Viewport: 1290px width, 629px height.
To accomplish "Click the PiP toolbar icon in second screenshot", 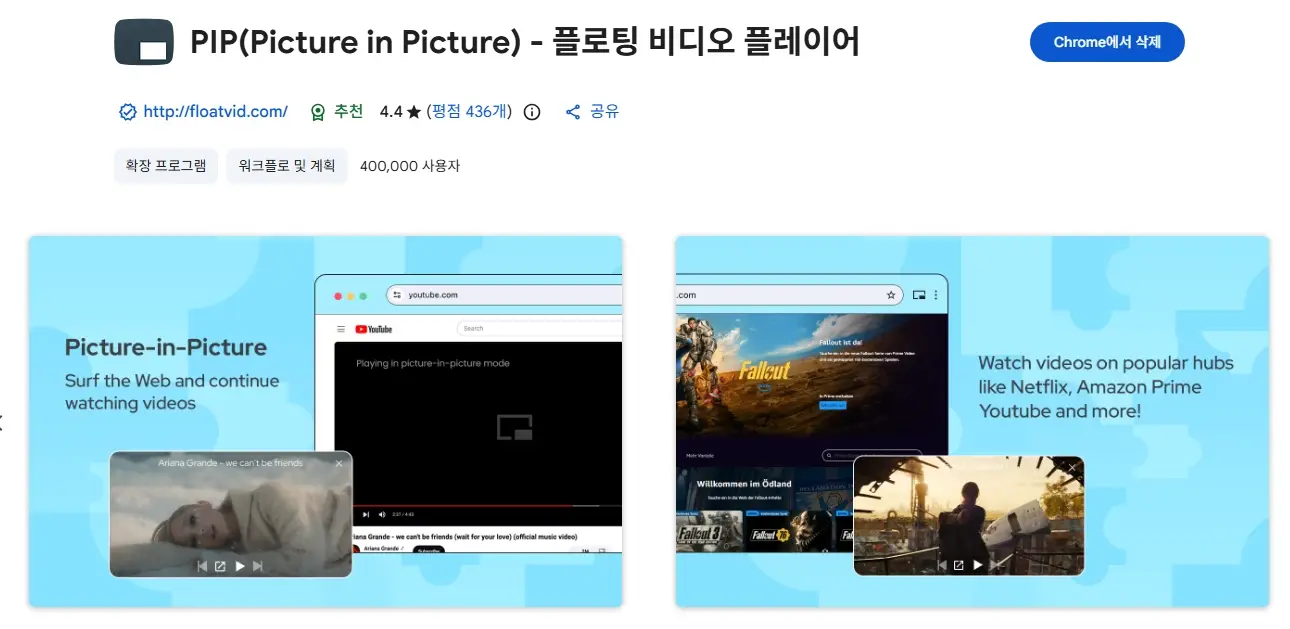I will (x=919, y=295).
